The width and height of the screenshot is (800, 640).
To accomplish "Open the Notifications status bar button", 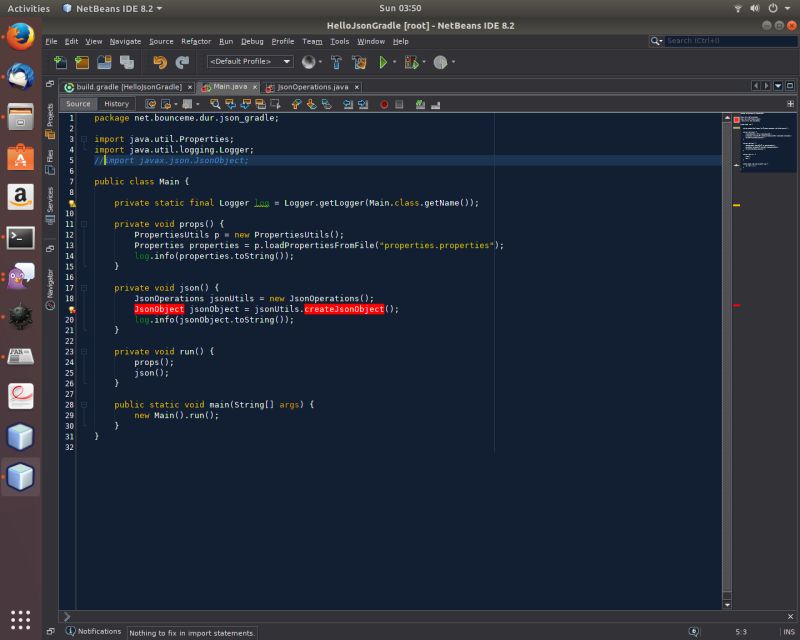I will [x=94, y=631].
